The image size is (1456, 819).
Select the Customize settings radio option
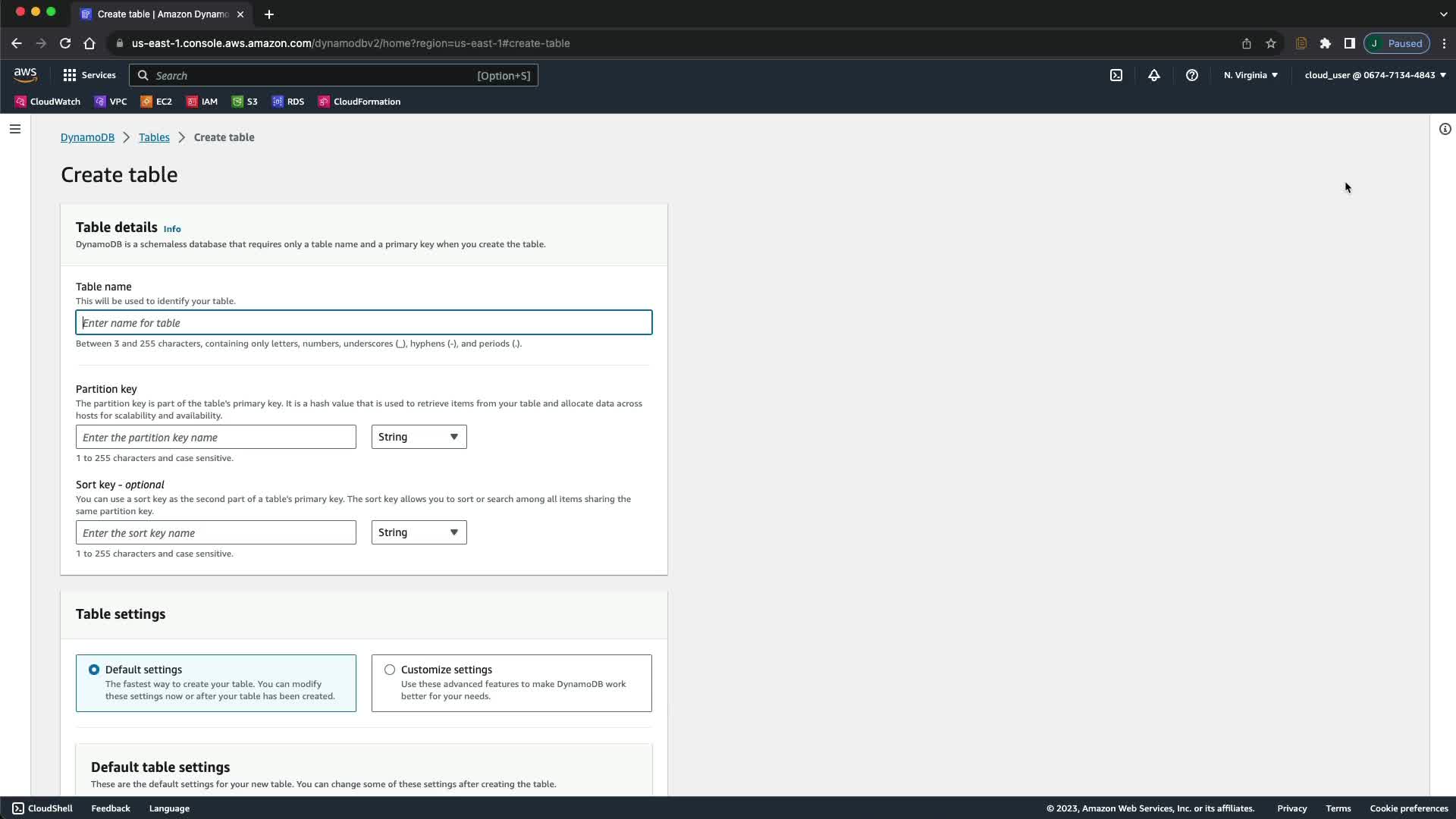(390, 670)
